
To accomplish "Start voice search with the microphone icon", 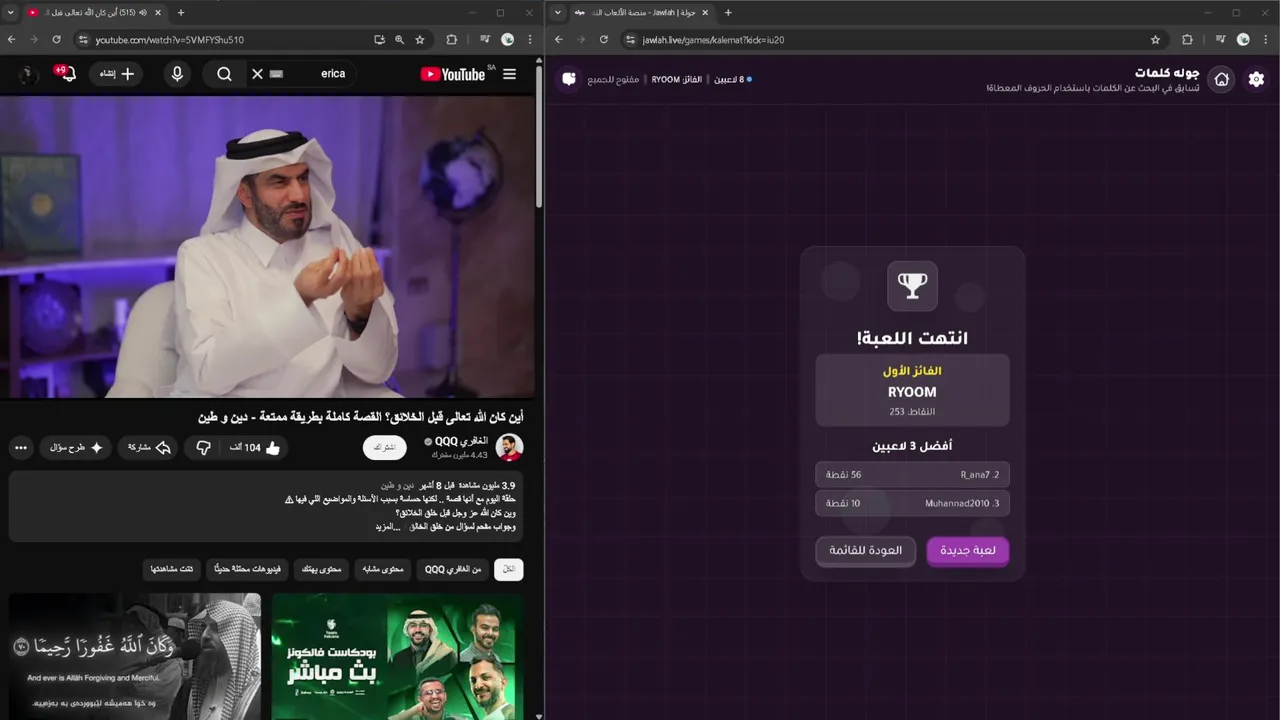I will coord(177,74).
